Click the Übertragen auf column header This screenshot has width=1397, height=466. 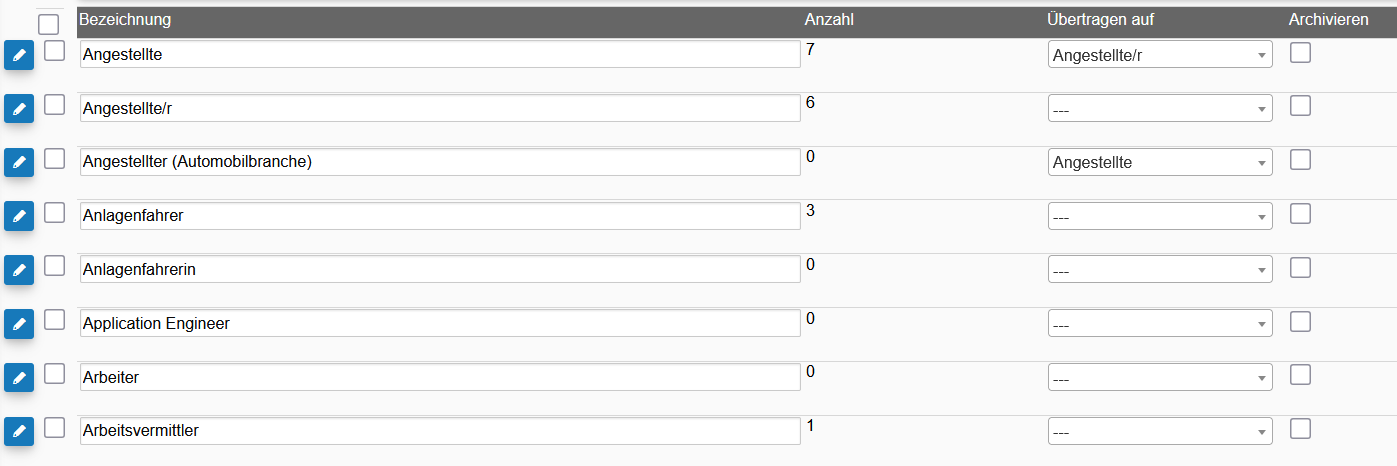(x=1101, y=20)
